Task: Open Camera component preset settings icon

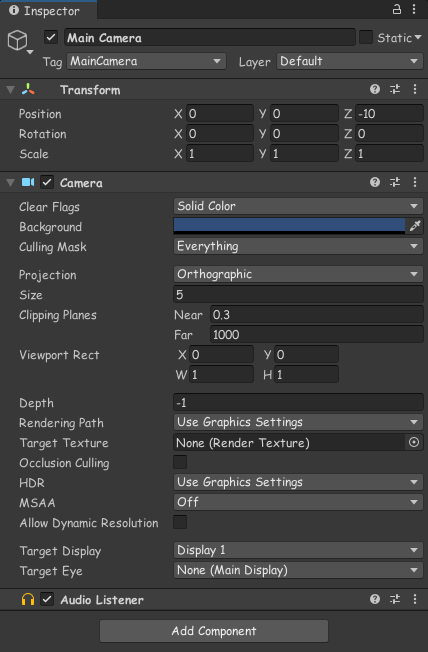Action: pos(395,182)
